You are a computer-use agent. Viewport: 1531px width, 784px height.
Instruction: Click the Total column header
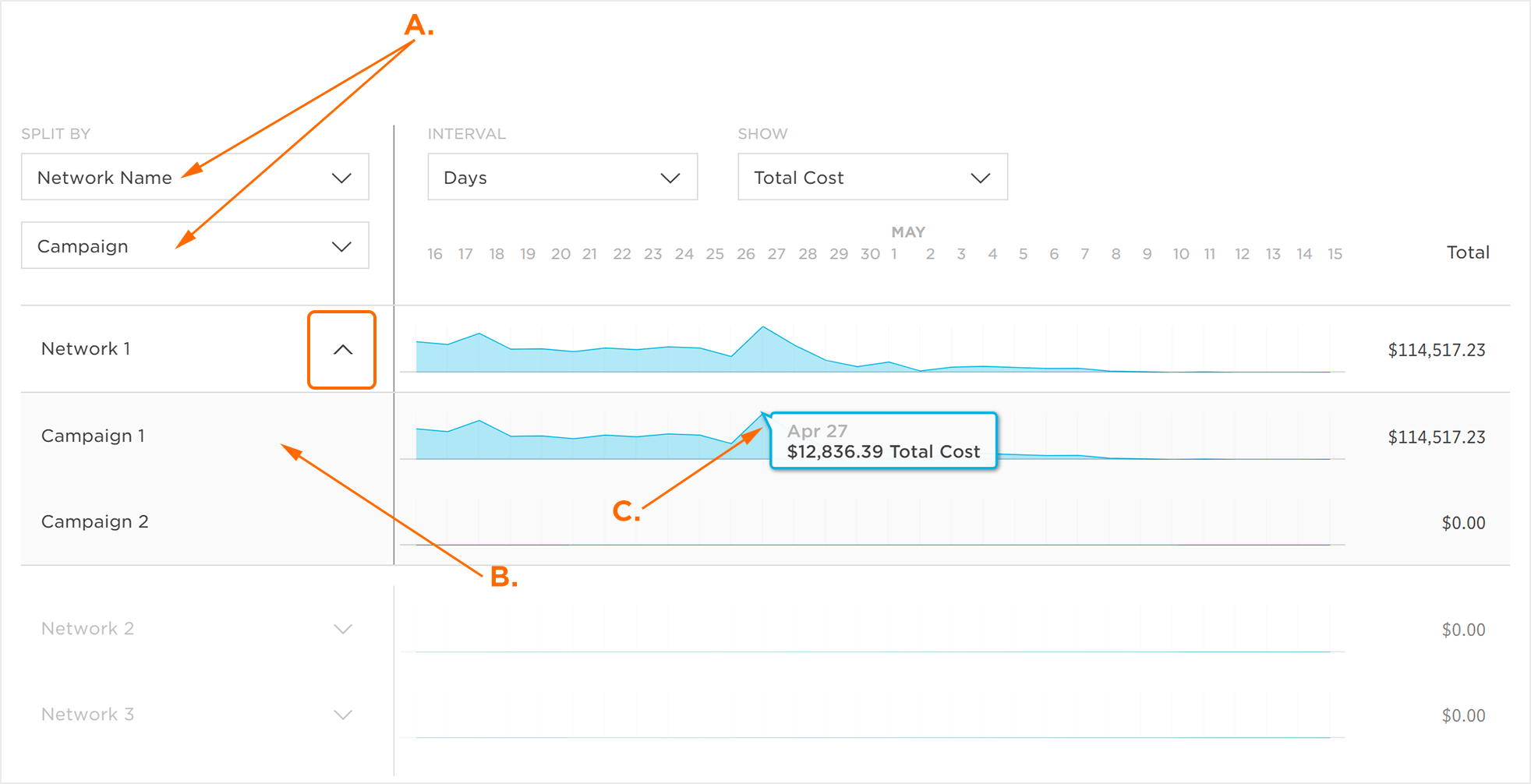pos(1468,253)
